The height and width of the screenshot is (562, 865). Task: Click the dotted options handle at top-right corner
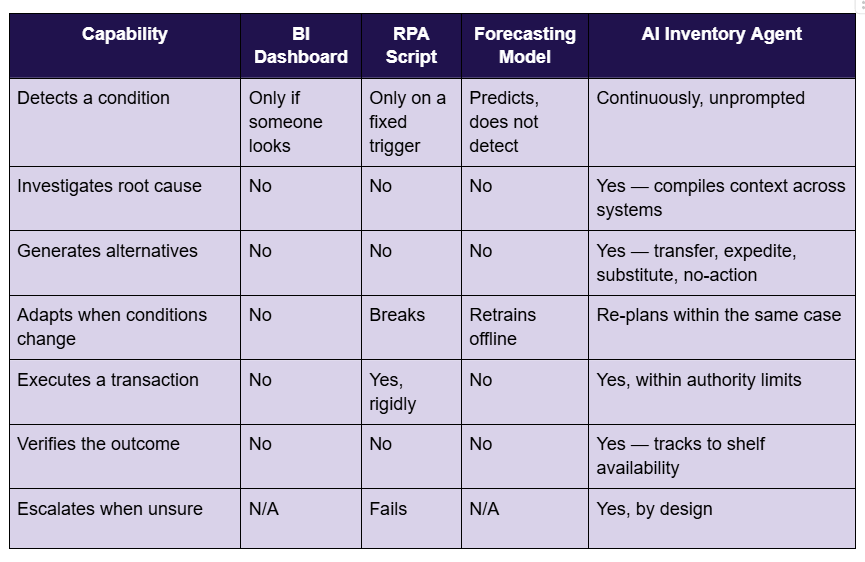pyautogui.click(x=861, y=4)
